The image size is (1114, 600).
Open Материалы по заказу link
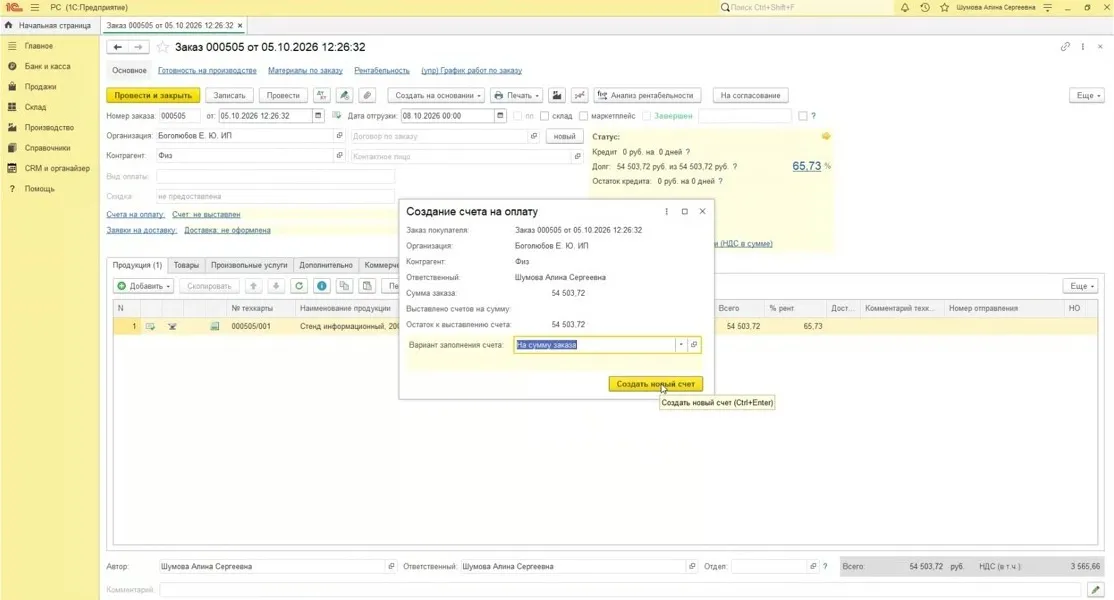pos(305,70)
